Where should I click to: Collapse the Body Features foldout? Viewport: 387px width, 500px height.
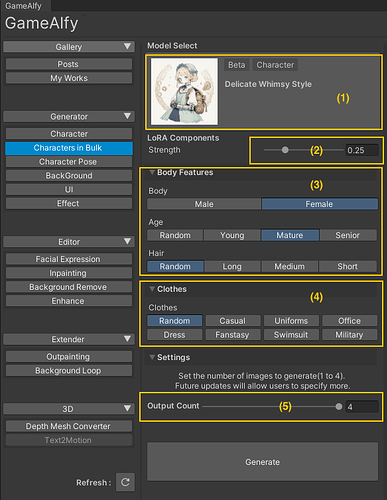pyautogui.click(x=152, y=172)
